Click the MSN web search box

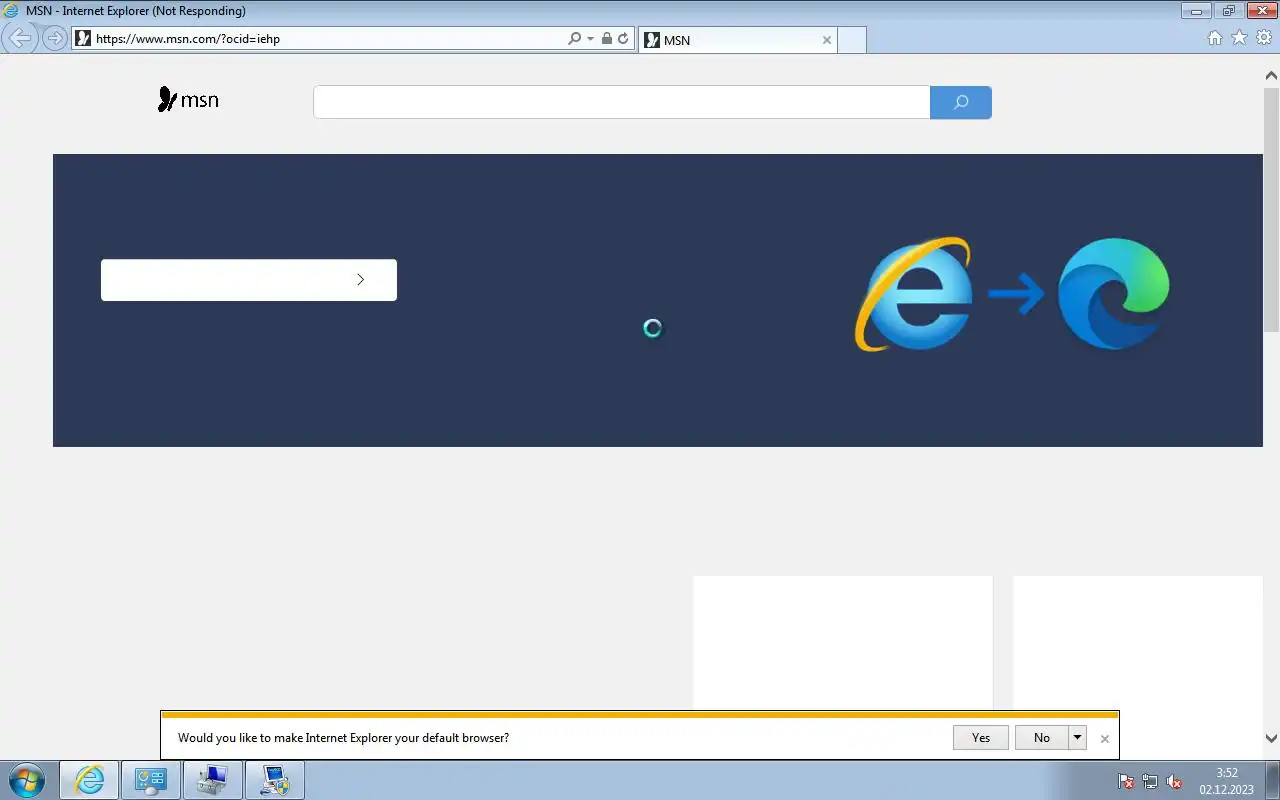point(621,102)
